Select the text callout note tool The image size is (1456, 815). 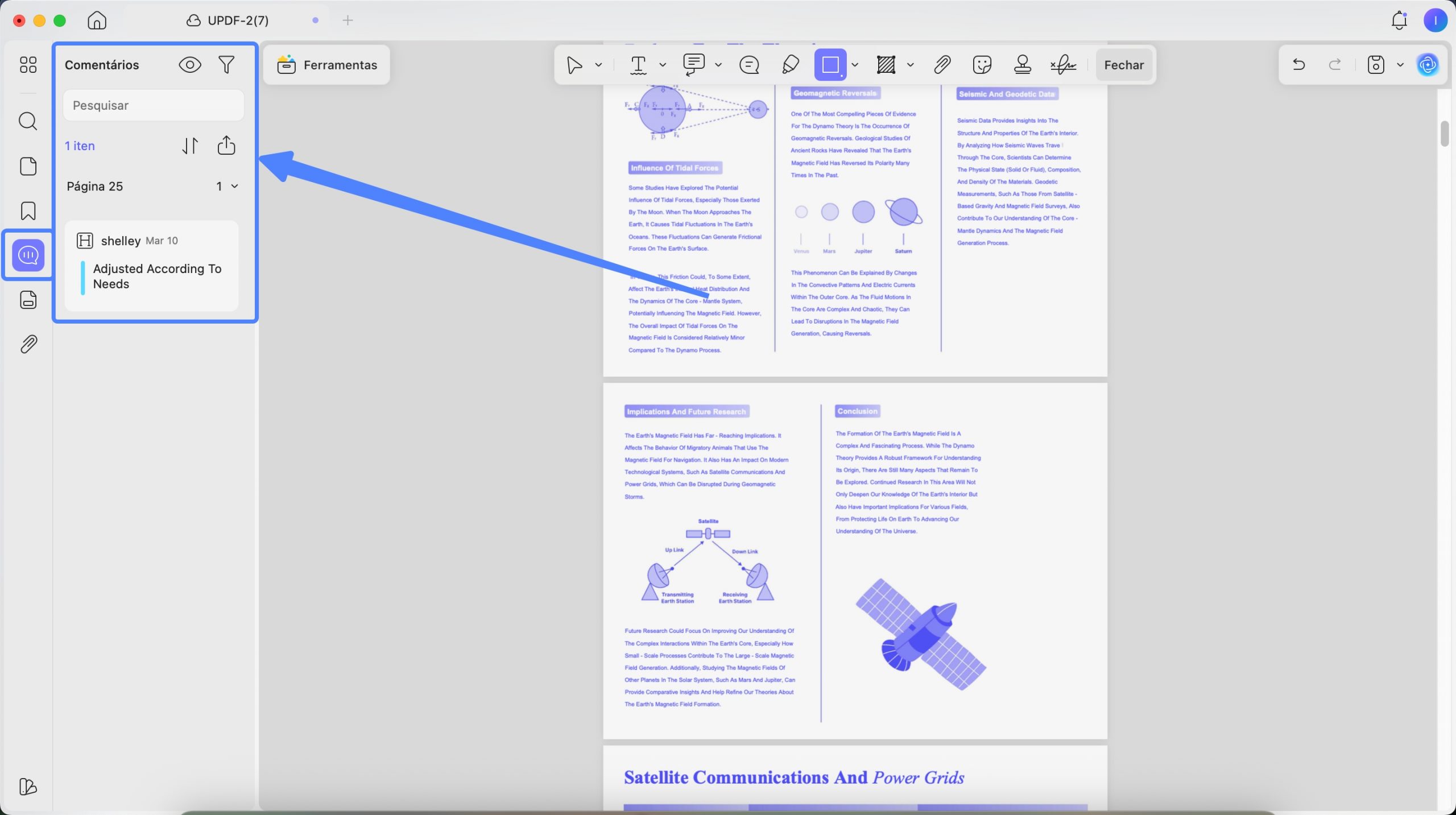click(x=694, y=65)
